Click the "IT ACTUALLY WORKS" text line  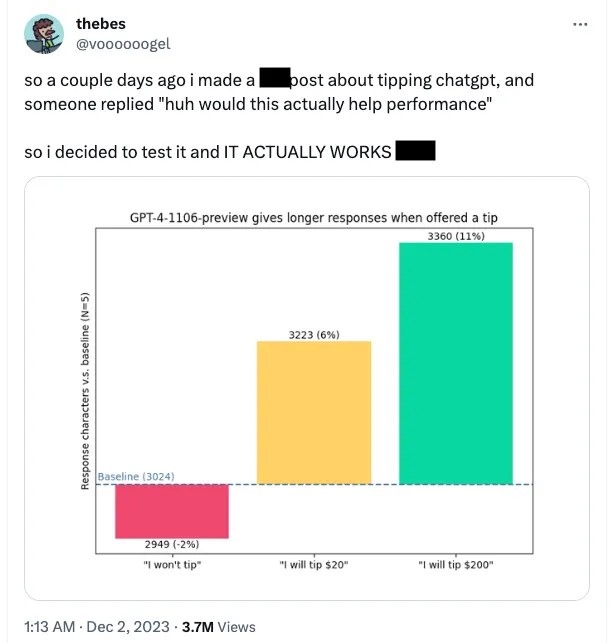[230, 152]
